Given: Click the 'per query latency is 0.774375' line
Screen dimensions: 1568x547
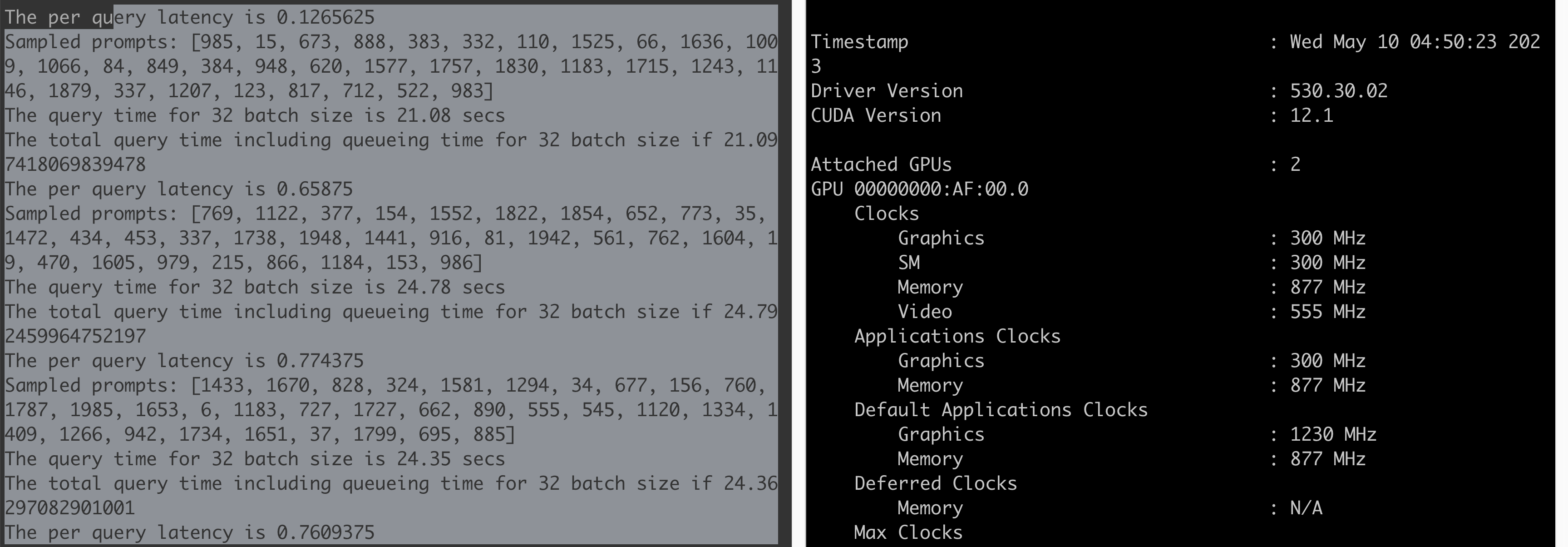Looking at the screenshot, I should pos(184,361).
